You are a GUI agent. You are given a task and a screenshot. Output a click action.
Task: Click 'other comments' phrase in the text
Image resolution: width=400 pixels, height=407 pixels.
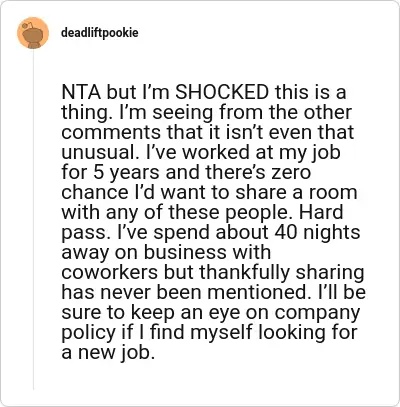(207, 122)
